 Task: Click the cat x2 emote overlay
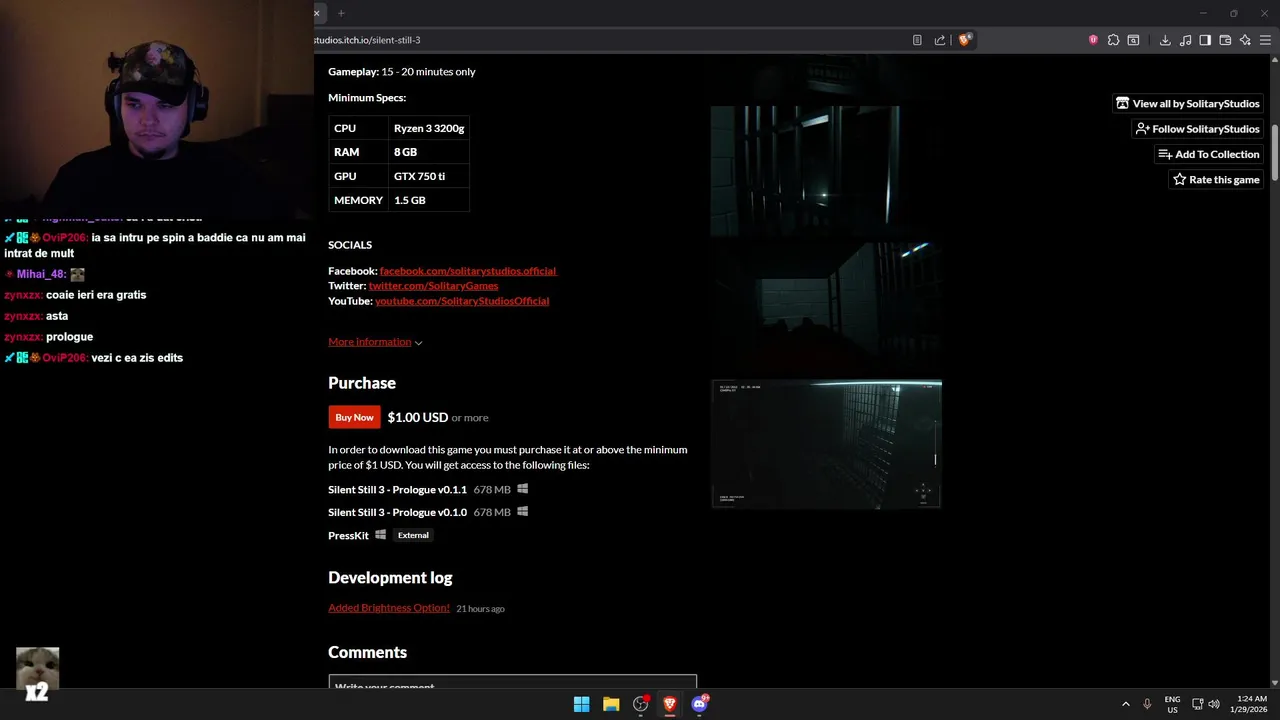(x=37, y=673)
